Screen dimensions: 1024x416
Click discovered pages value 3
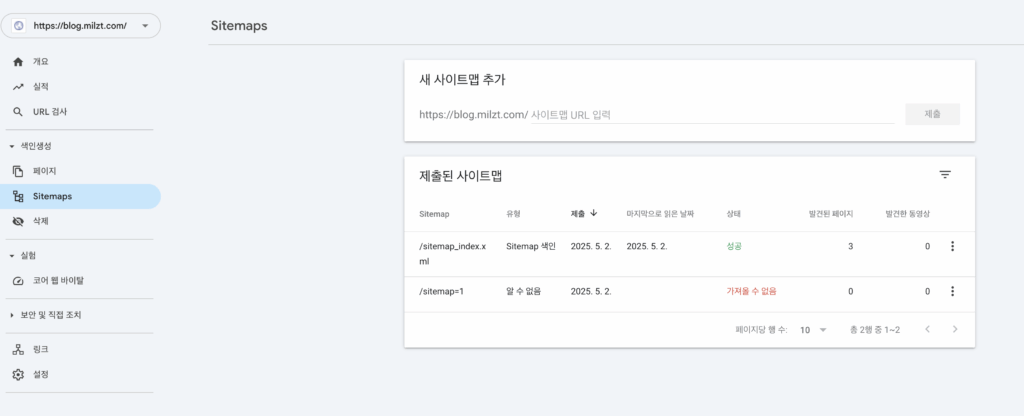pyautogui.click(x=850, y=246)
